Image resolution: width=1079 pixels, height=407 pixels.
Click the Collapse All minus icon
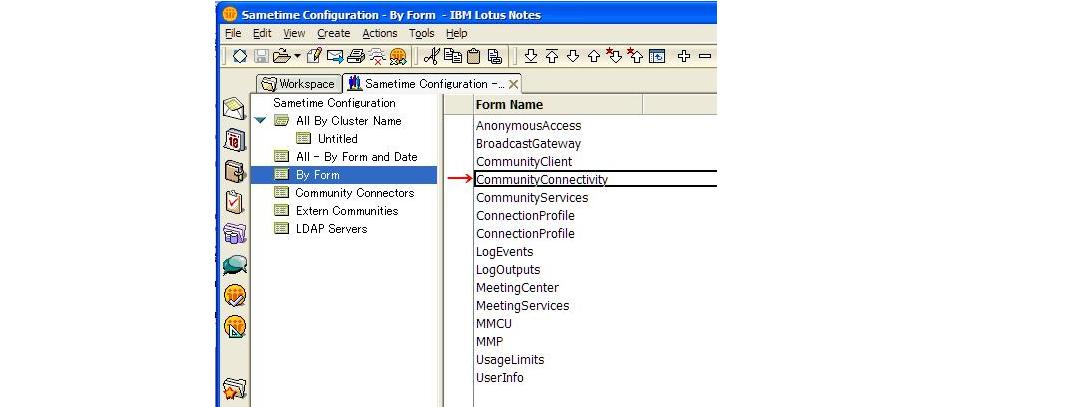pyautogui.click(x=705, y=56)
